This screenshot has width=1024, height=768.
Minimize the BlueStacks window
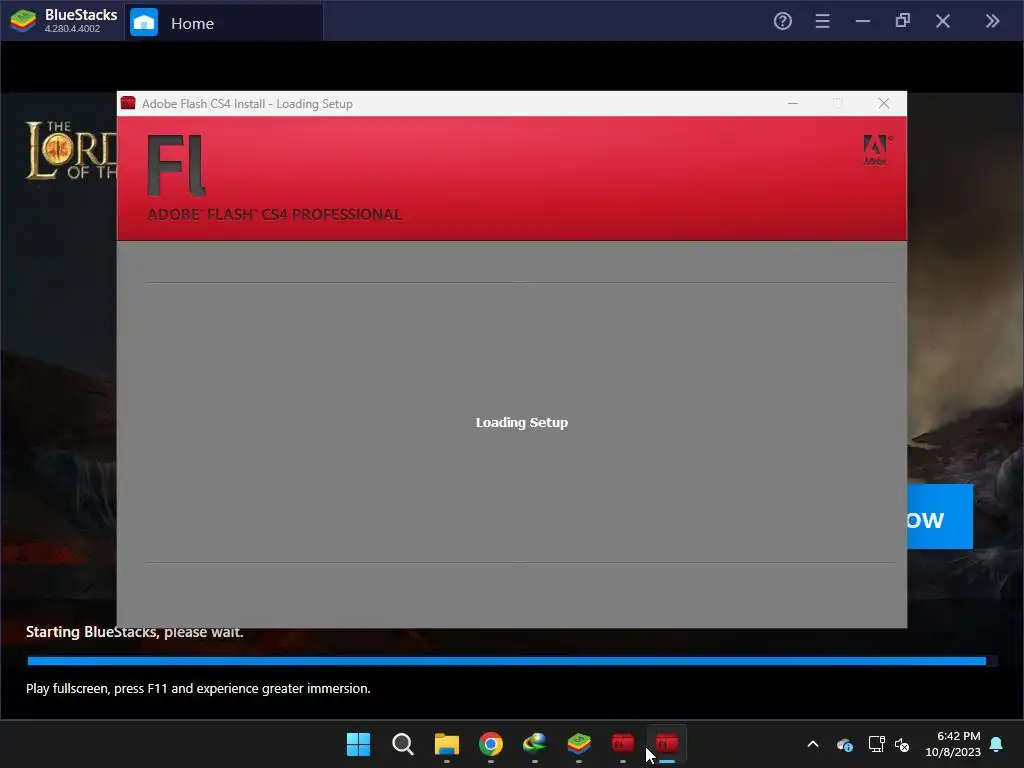pyautogui.click(x=863, y=21)
